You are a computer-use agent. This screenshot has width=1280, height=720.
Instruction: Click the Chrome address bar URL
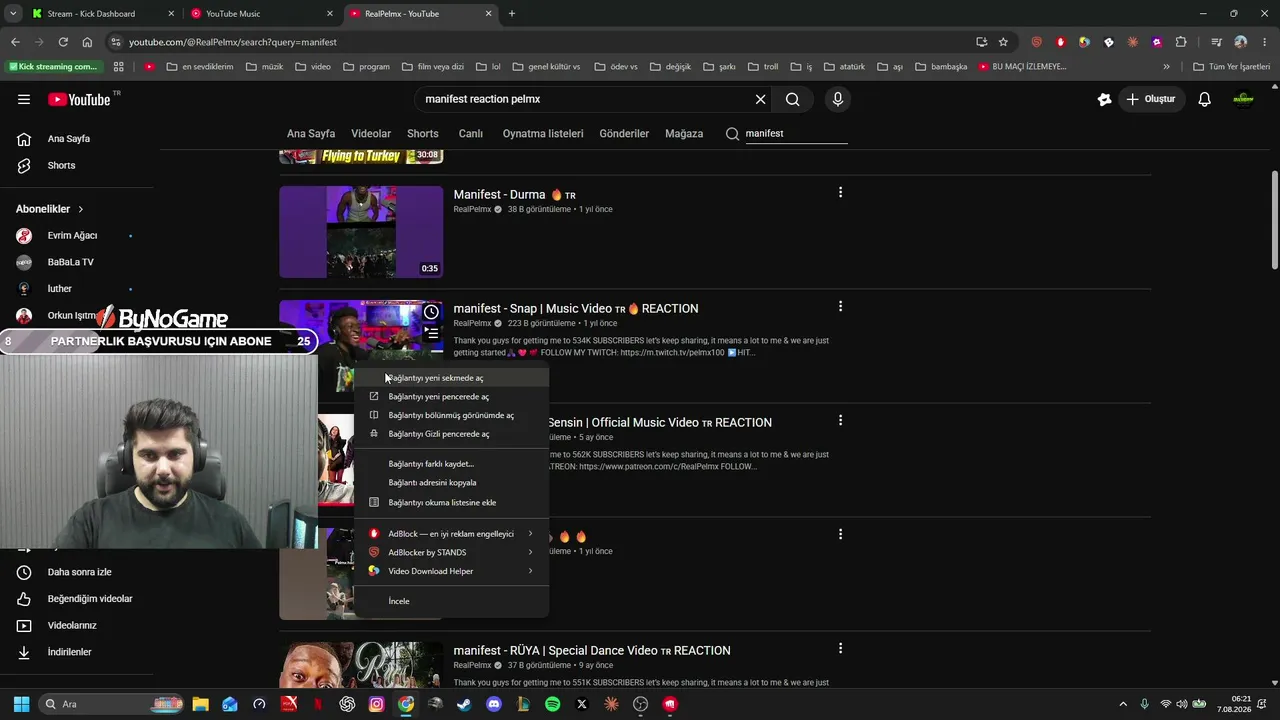click(x=233, y=42)
